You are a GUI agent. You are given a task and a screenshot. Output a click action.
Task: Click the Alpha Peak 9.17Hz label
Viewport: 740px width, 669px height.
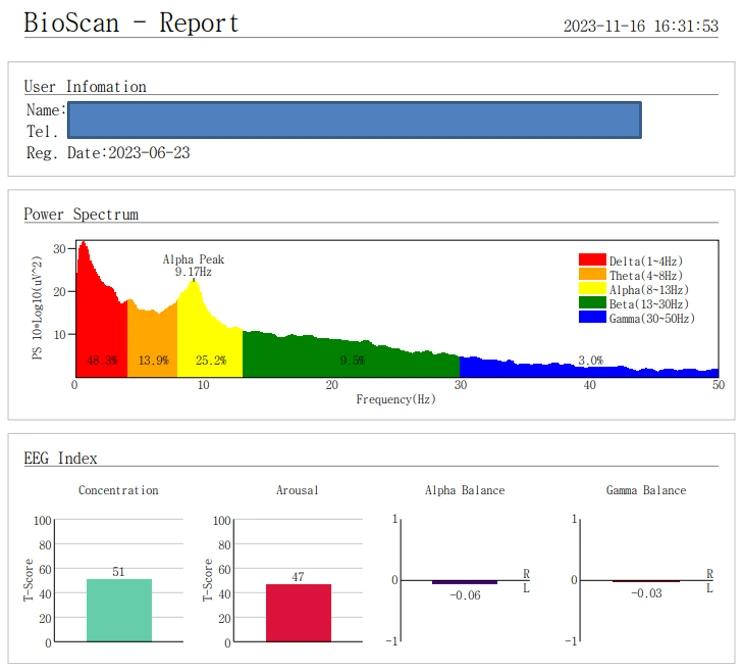coord(193,266)
